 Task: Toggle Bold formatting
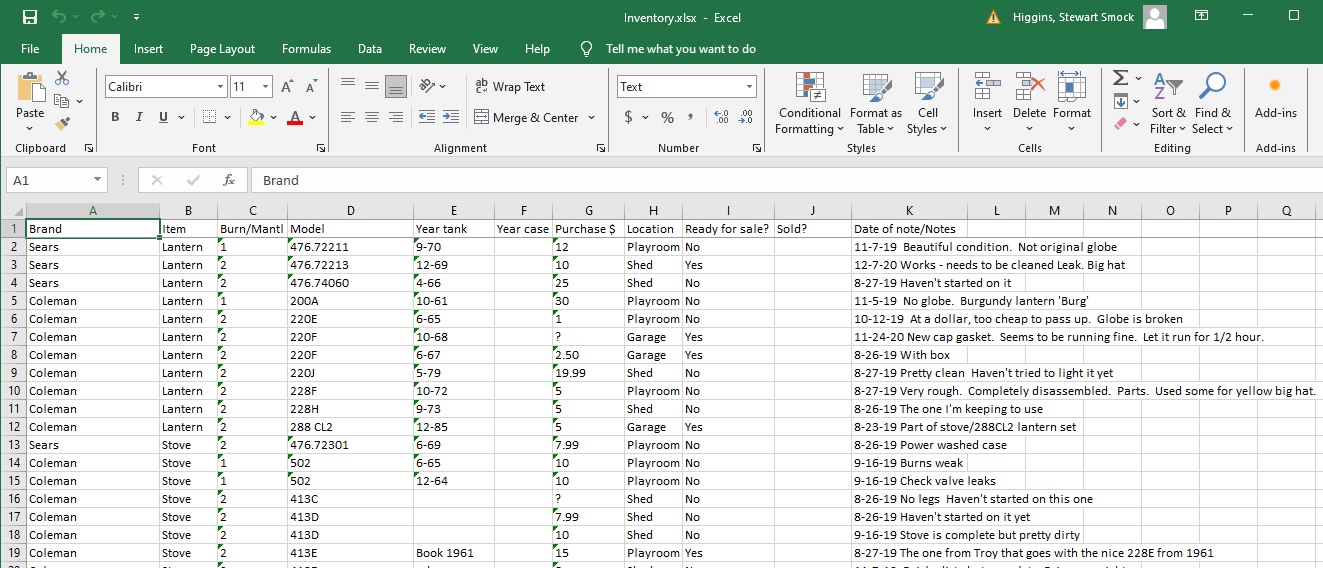click(115, 117)
